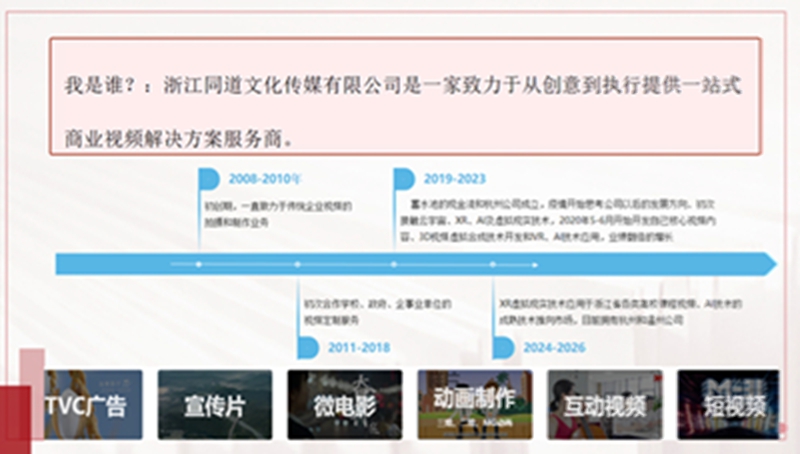Click the 微电影 thumbnail

(x=345, y=405)
